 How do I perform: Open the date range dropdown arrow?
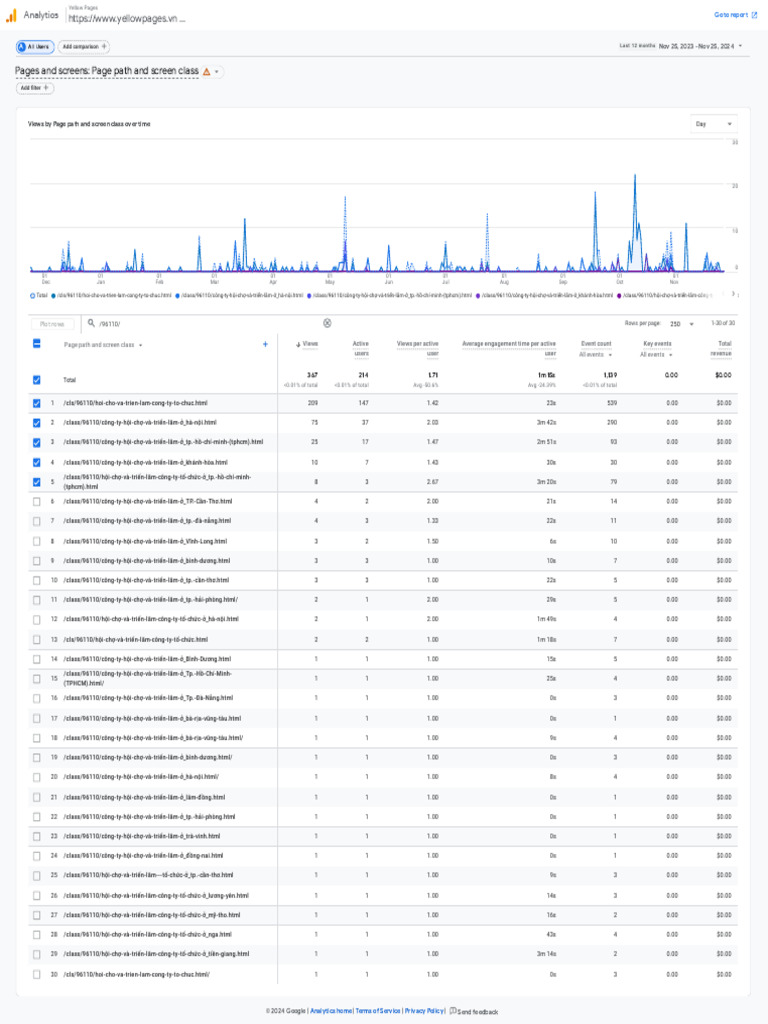740,46
